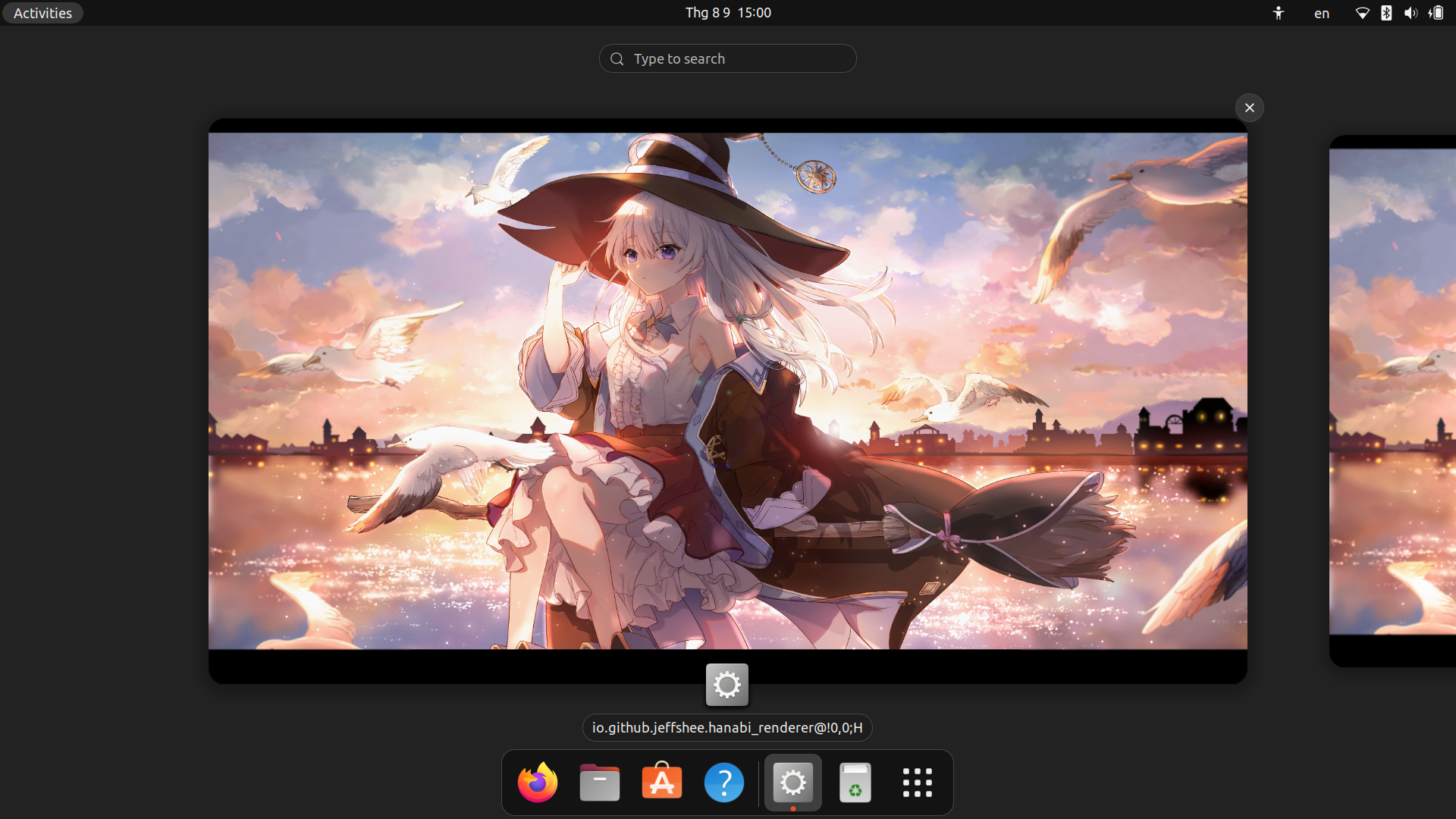Open Settings from the dock
This screenshot has height=819, width=1456.
pos(792,782)
